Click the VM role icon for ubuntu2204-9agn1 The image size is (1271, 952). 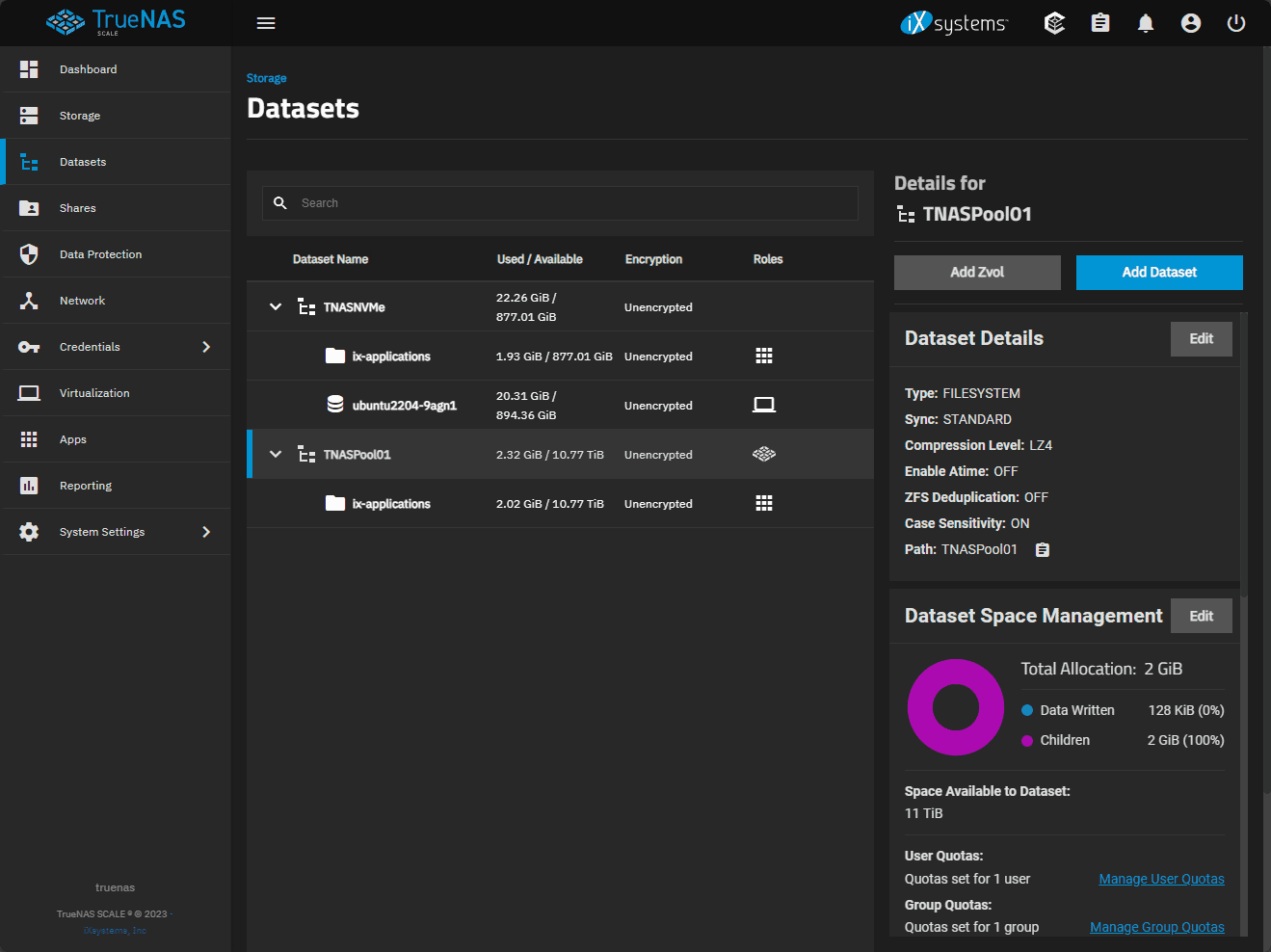pyautogui.click(x=764, y=406)
